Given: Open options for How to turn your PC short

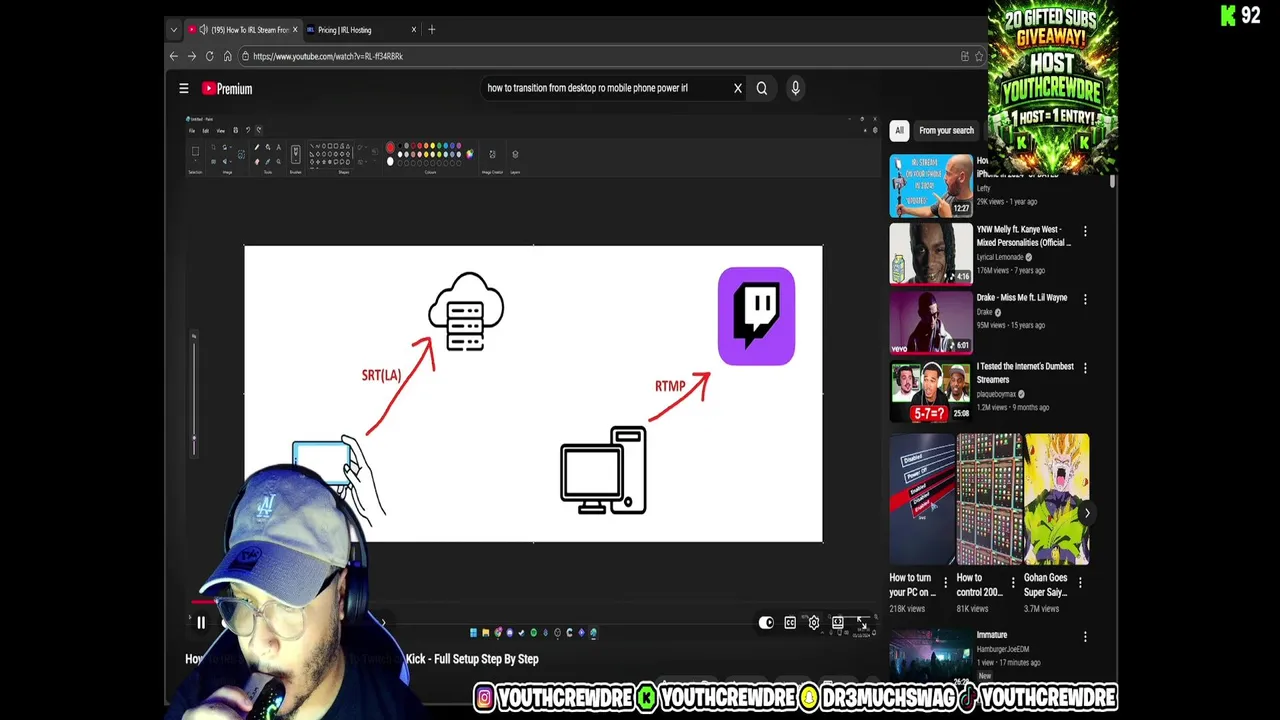Looking at the screenshot, I should (x=945, y=582).
